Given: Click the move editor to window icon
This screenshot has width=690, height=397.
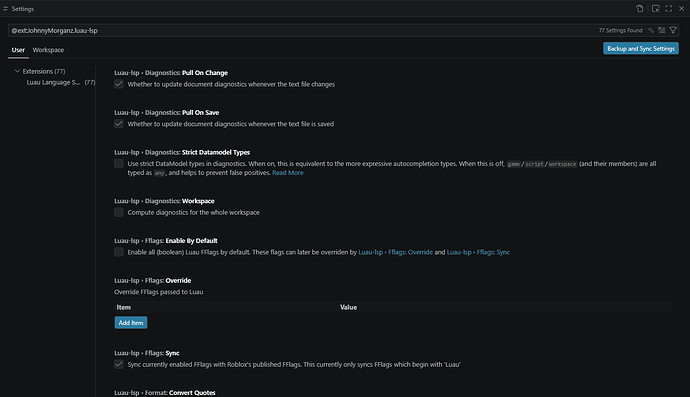Looking at the screenshot, I should point(655,8).
